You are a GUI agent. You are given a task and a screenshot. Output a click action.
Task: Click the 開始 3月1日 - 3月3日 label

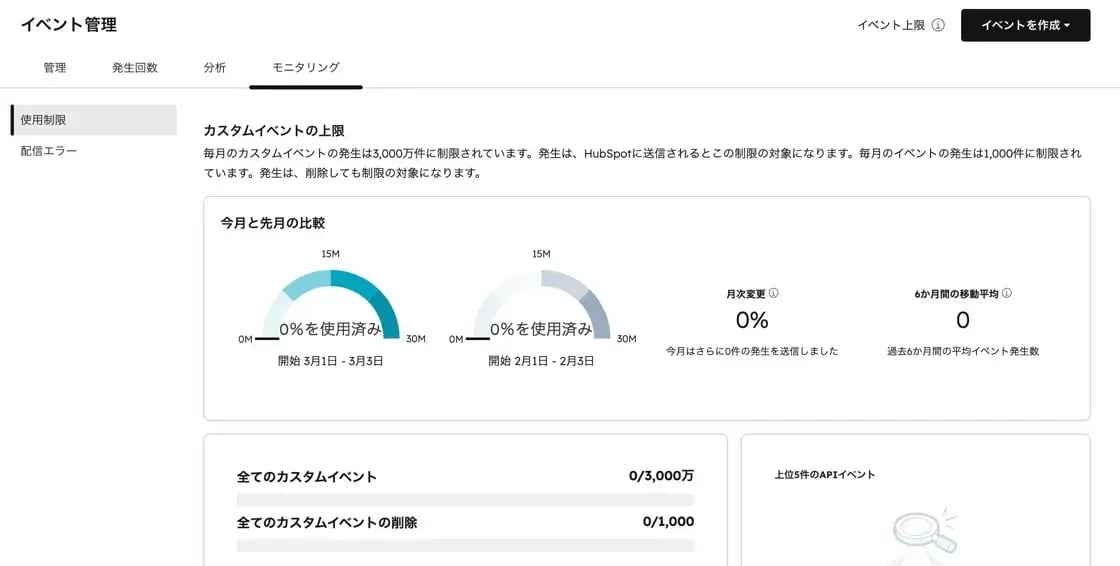pos(331,361)
